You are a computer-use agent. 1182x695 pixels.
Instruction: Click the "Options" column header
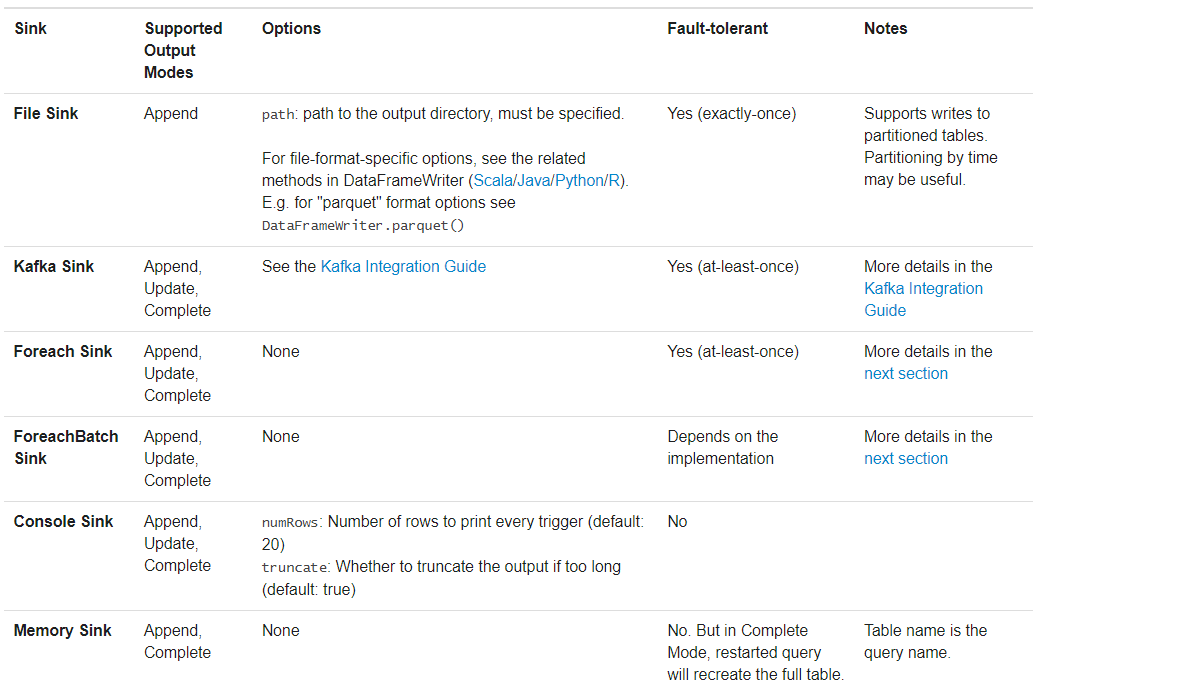[291, 28]
